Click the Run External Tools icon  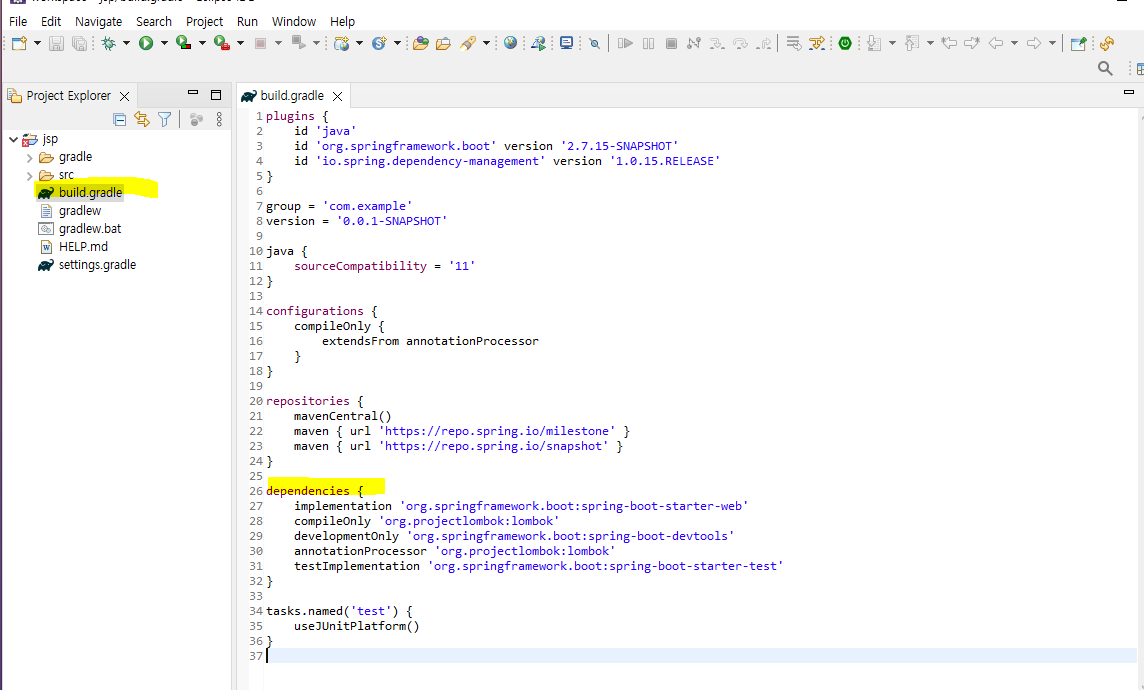click(x=222, y=44)
